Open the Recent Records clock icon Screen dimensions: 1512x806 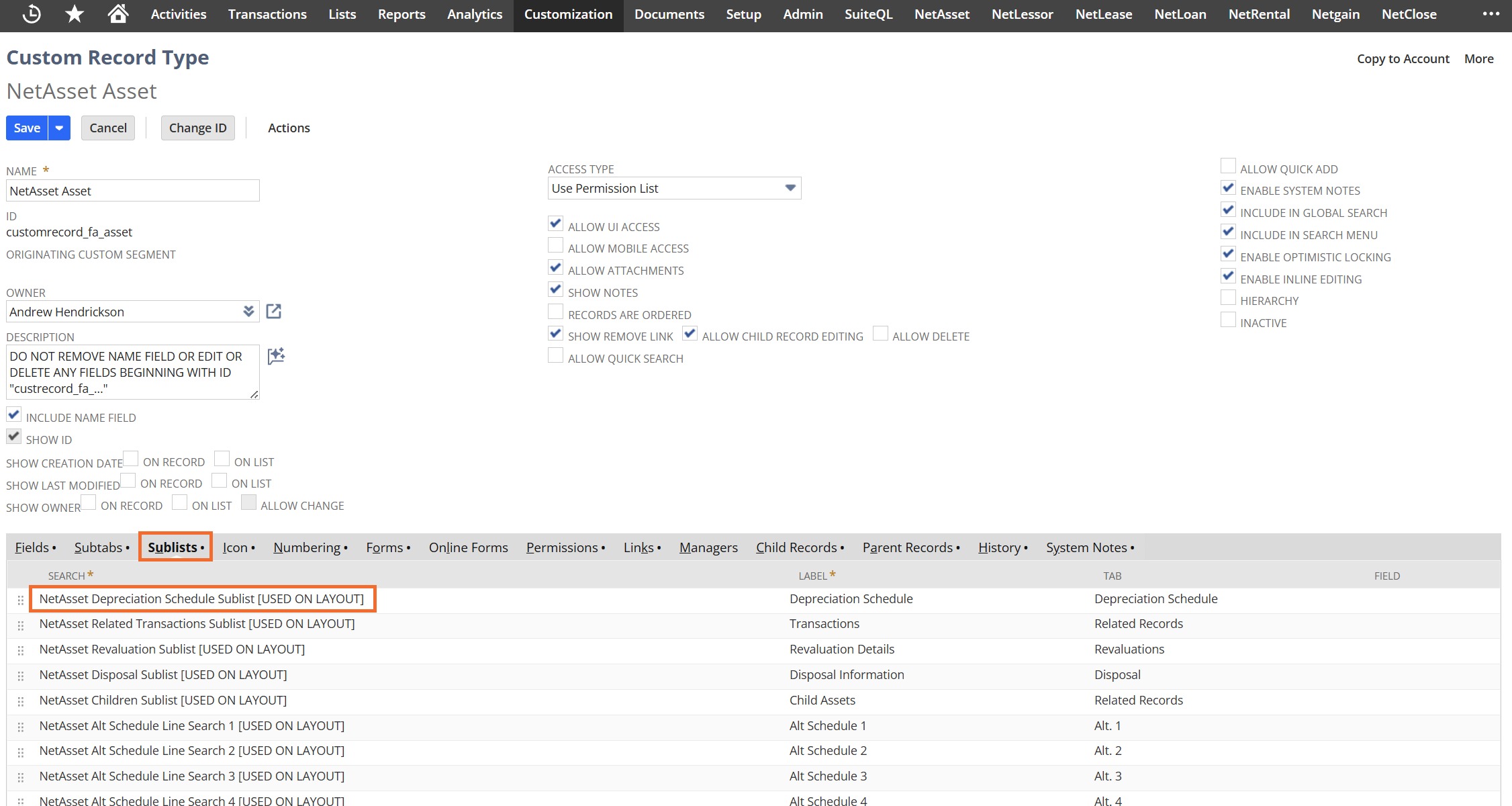coord(32,14)
